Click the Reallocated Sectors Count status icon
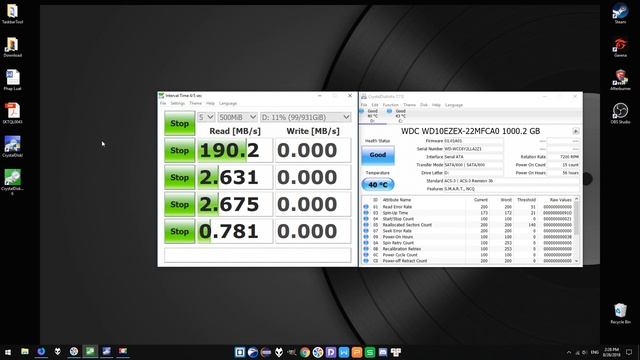640x360 pixels. (366, 225)
